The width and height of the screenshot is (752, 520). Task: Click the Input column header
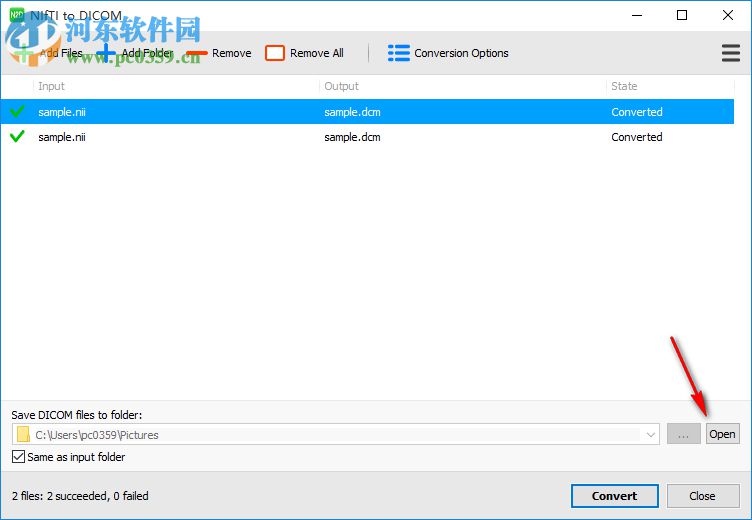[x=51, y=86]
